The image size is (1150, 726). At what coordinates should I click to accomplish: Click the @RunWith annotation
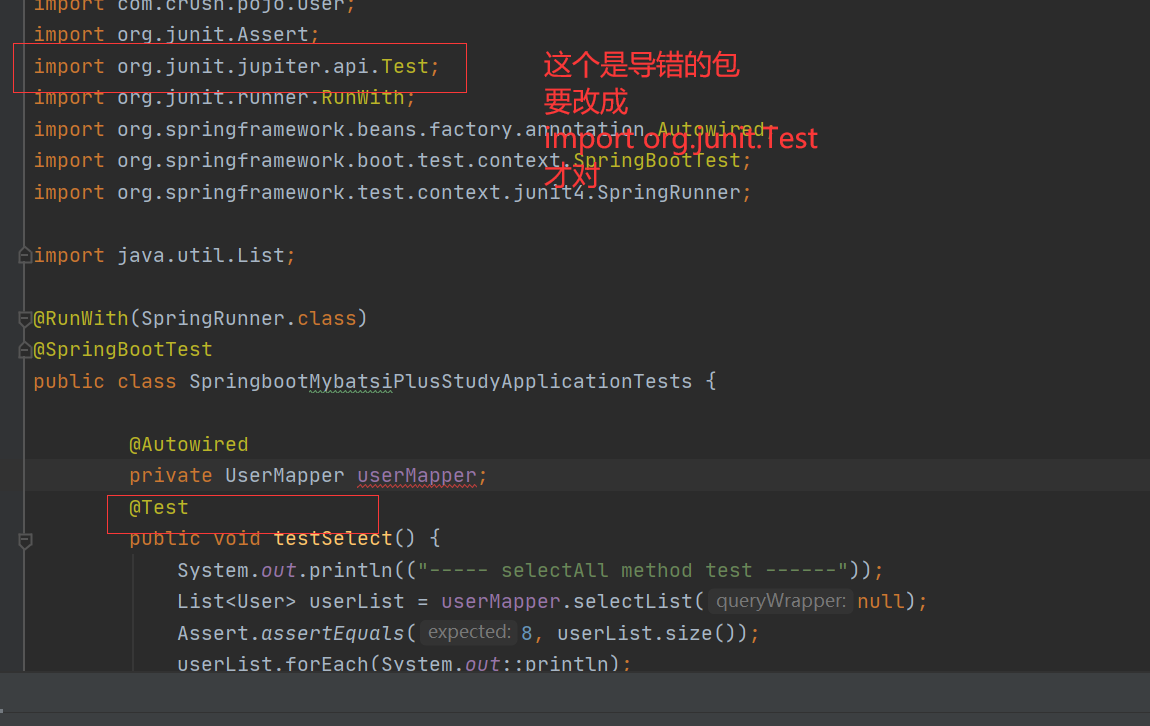[x=81, y=318]
